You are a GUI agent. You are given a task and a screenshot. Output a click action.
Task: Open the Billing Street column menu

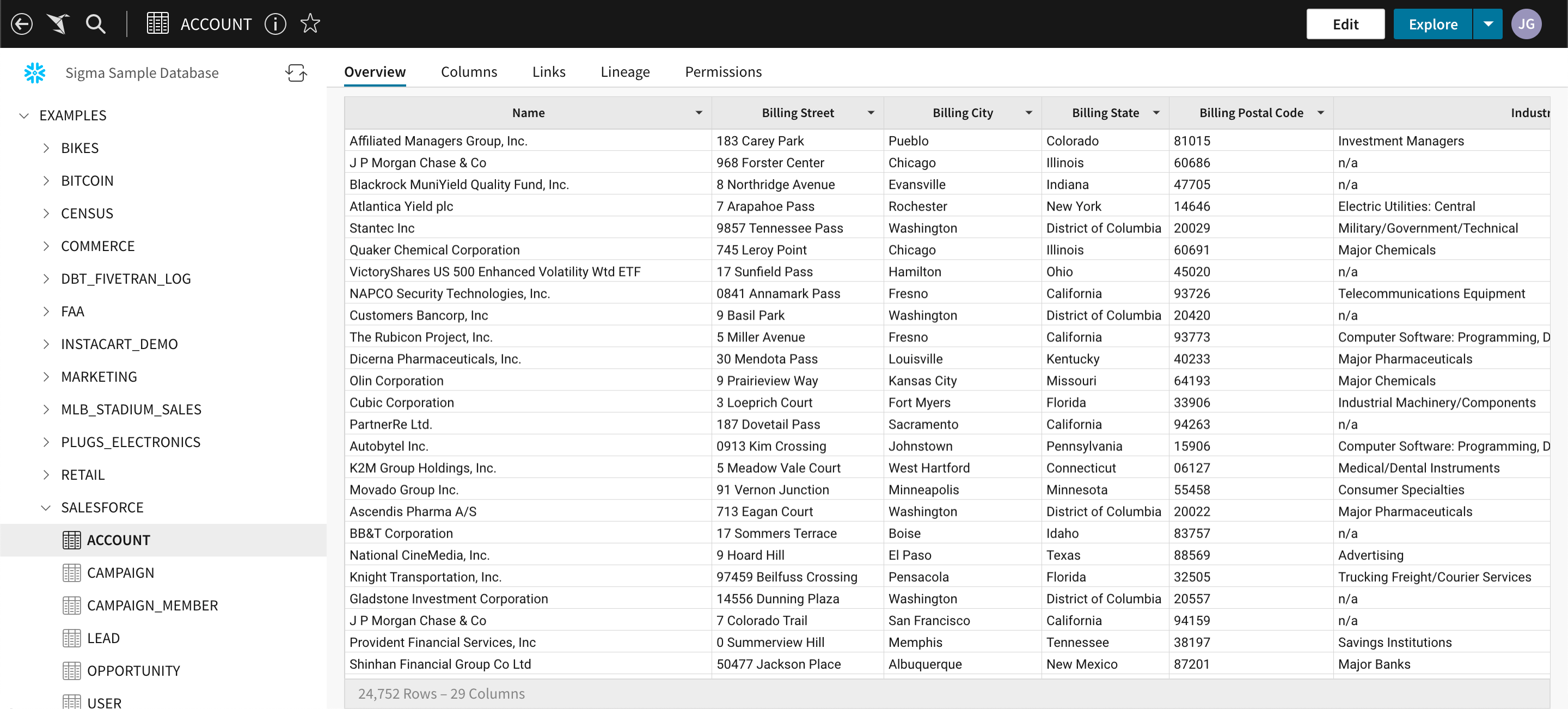click(871, 113)
